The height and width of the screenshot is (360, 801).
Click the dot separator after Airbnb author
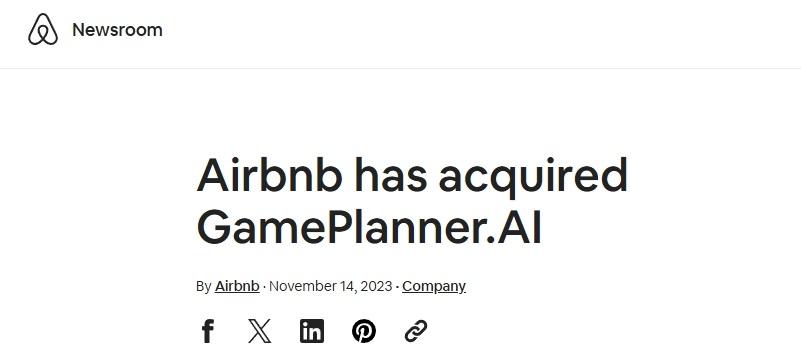tap(264, 286)
